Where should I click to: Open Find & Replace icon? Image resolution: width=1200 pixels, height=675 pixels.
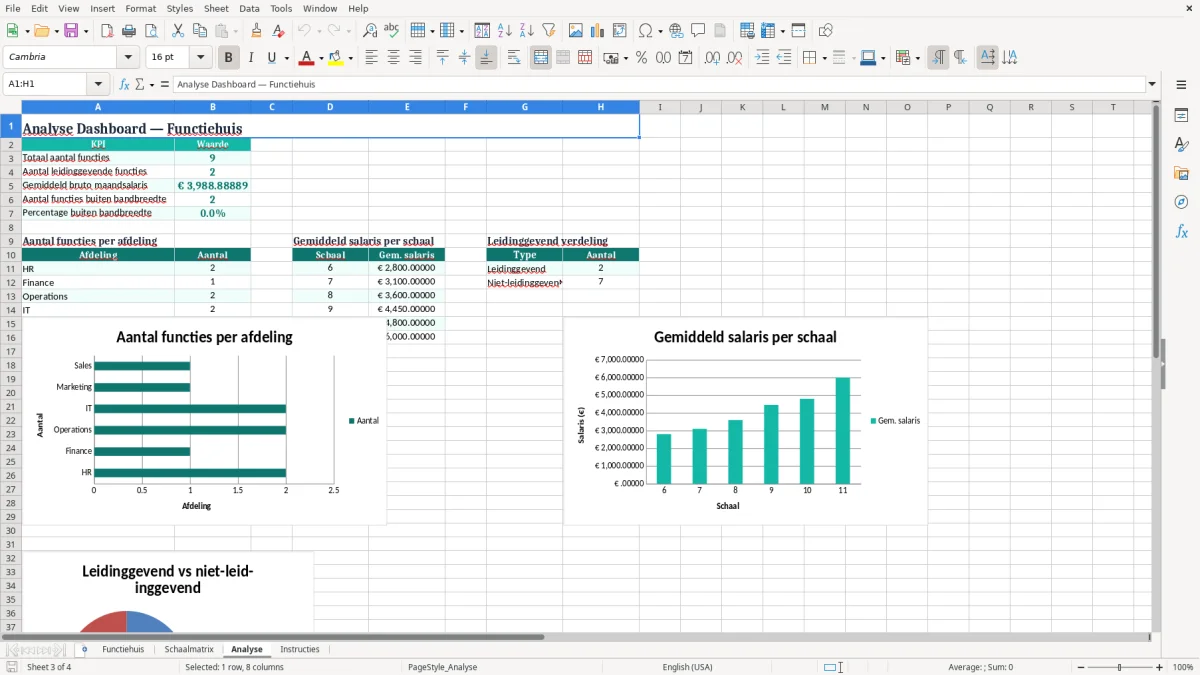click(370, 31)
